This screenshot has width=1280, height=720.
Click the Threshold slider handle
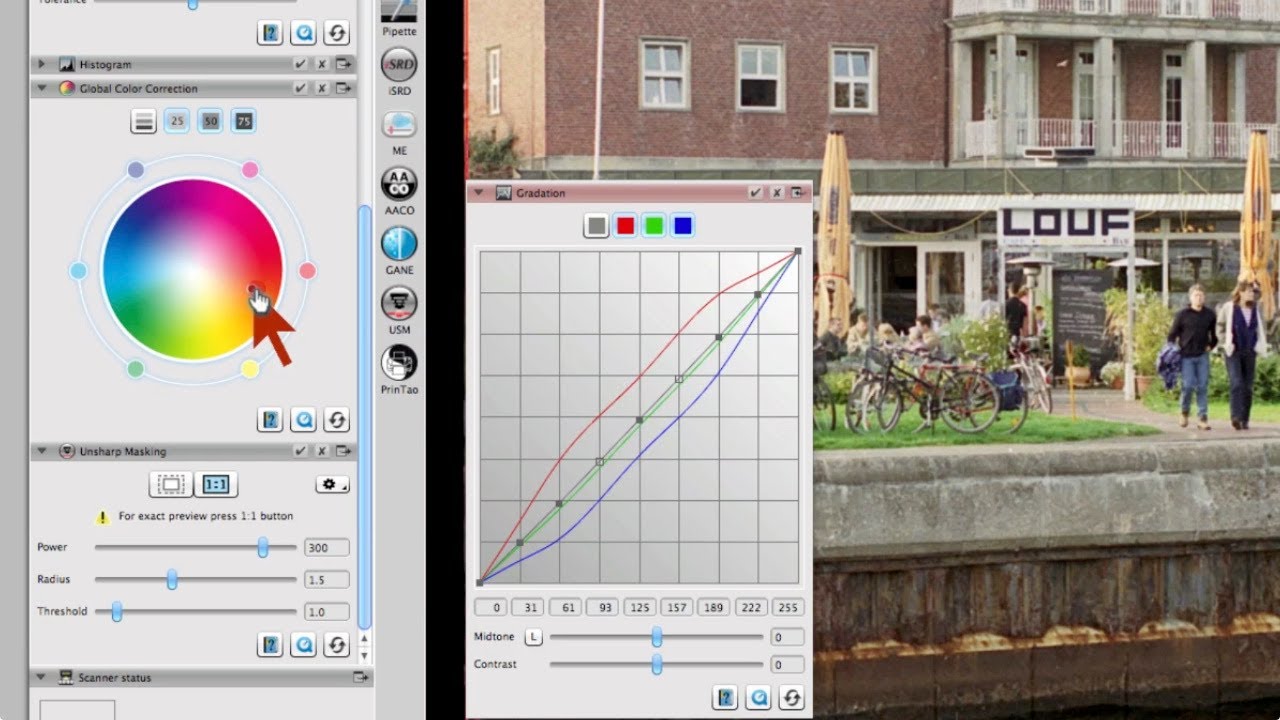[x=117, y=611]
